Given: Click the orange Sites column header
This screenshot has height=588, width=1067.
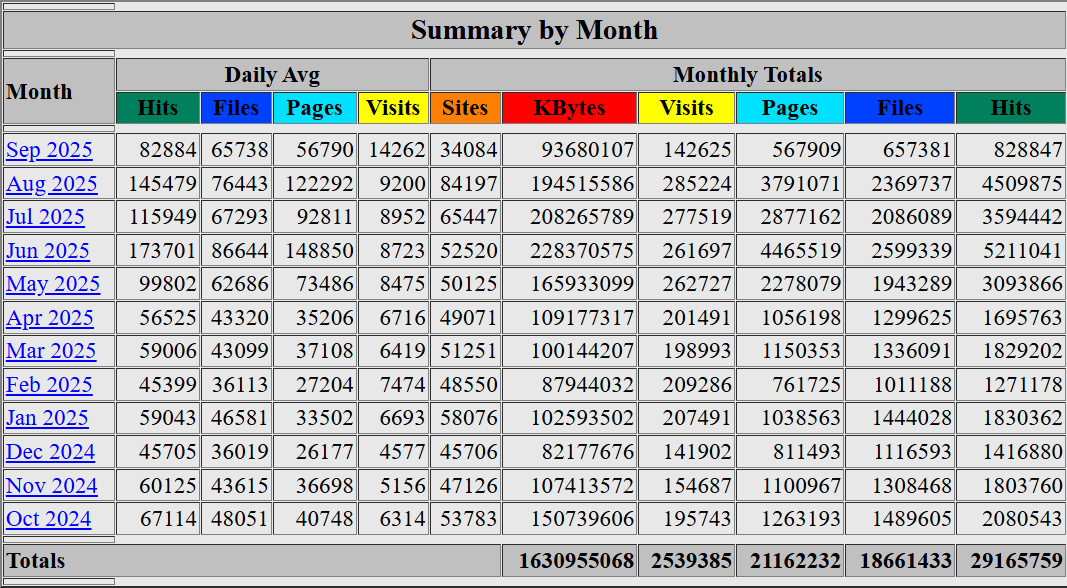Looking at the screenshot, I should tap(465, 108).
